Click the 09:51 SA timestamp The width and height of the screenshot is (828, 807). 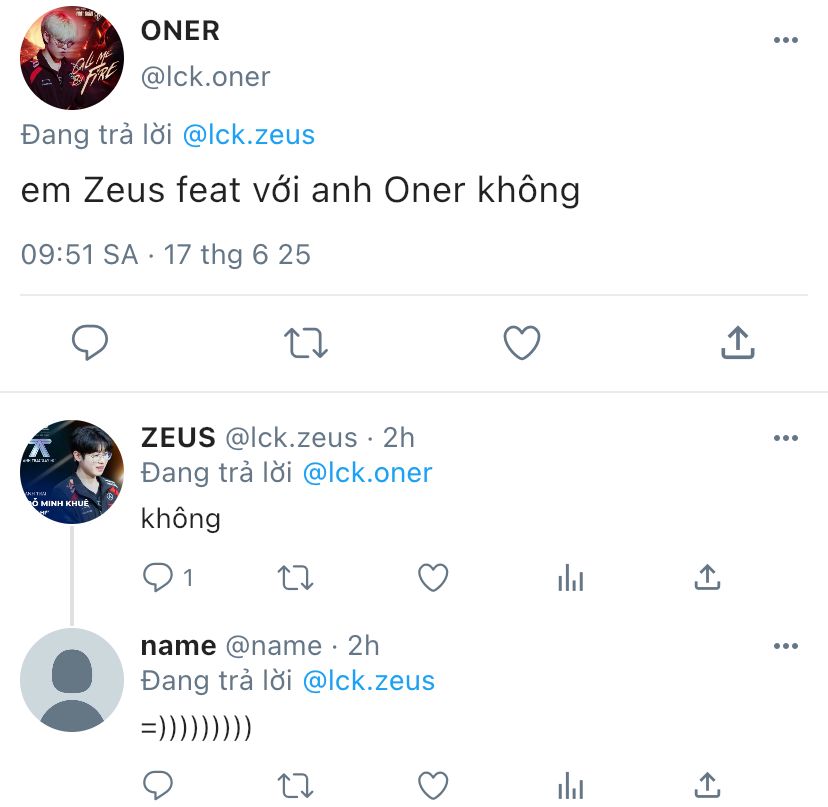[79, 254]
